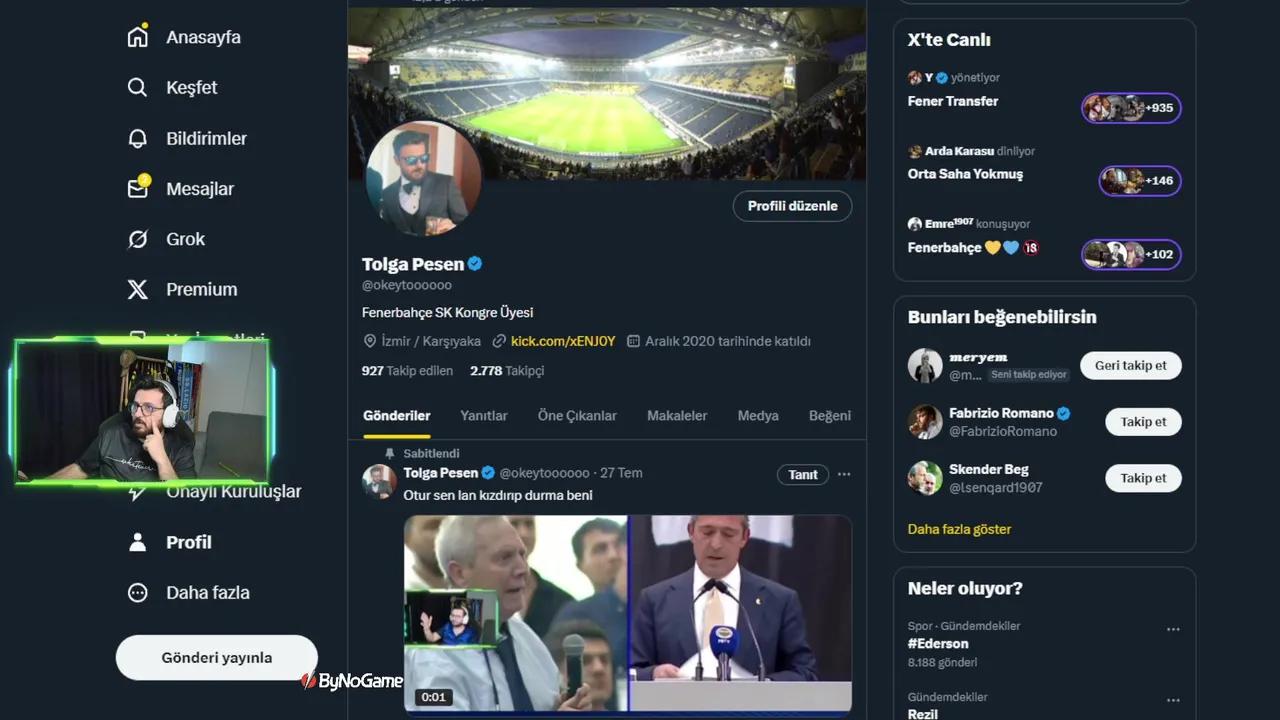Open the Anasayfa home icon
This screenshot has width=1280, height=720.
point(138,37)
